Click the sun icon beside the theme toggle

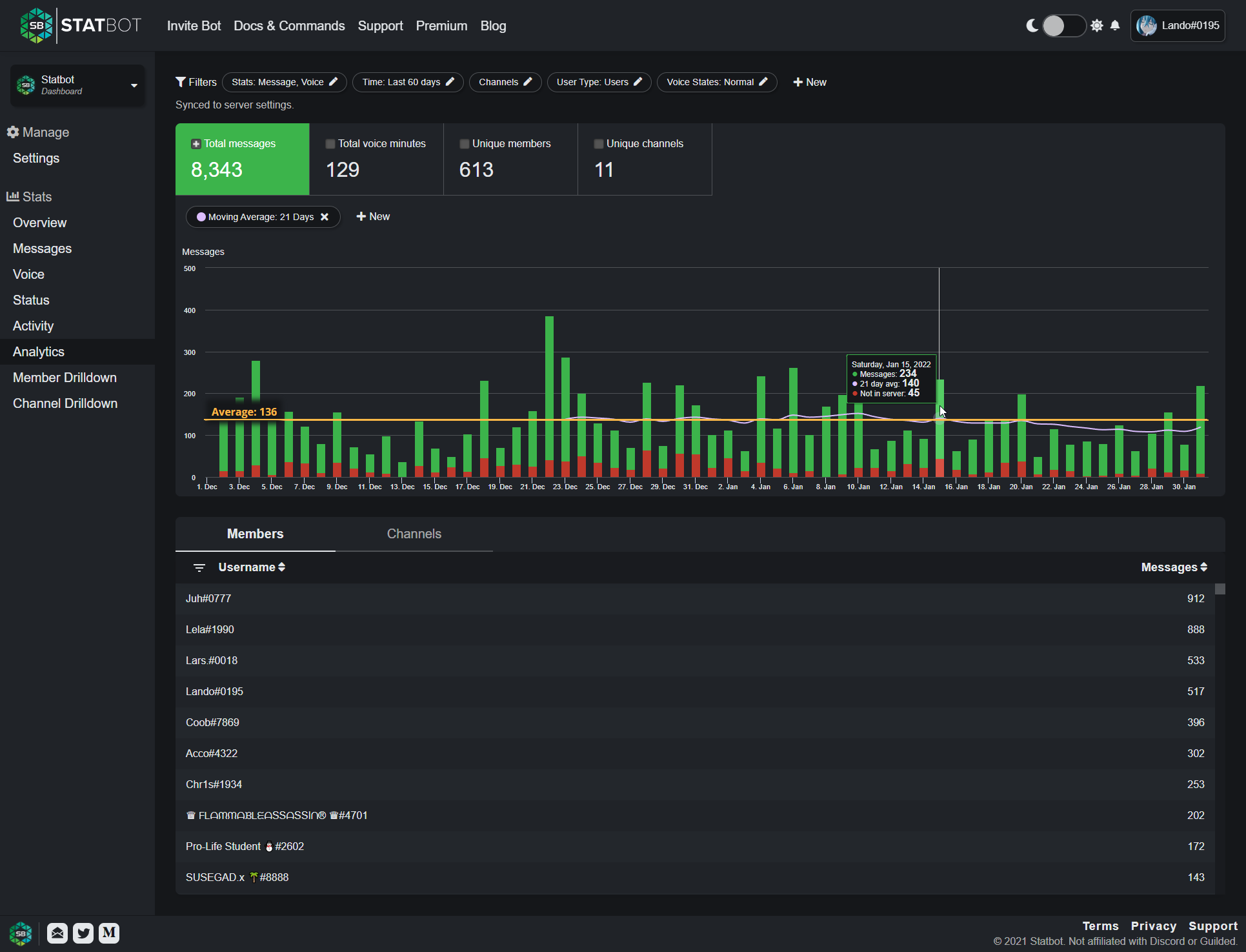click(x=1097, y=26)
